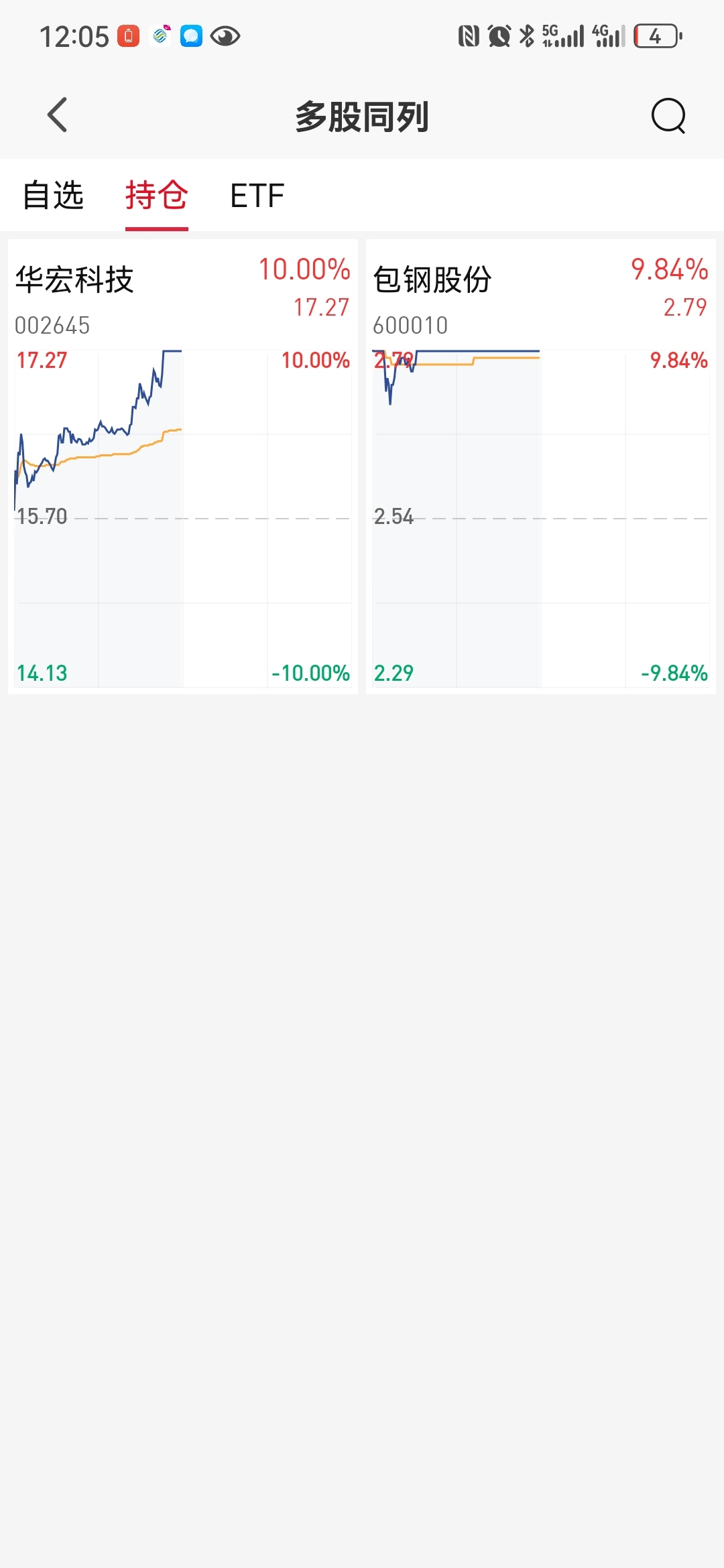The width and height of the screenshot is (724, 1568).
Task: Open 华宏科技 stock name
Action: [74, 280]
